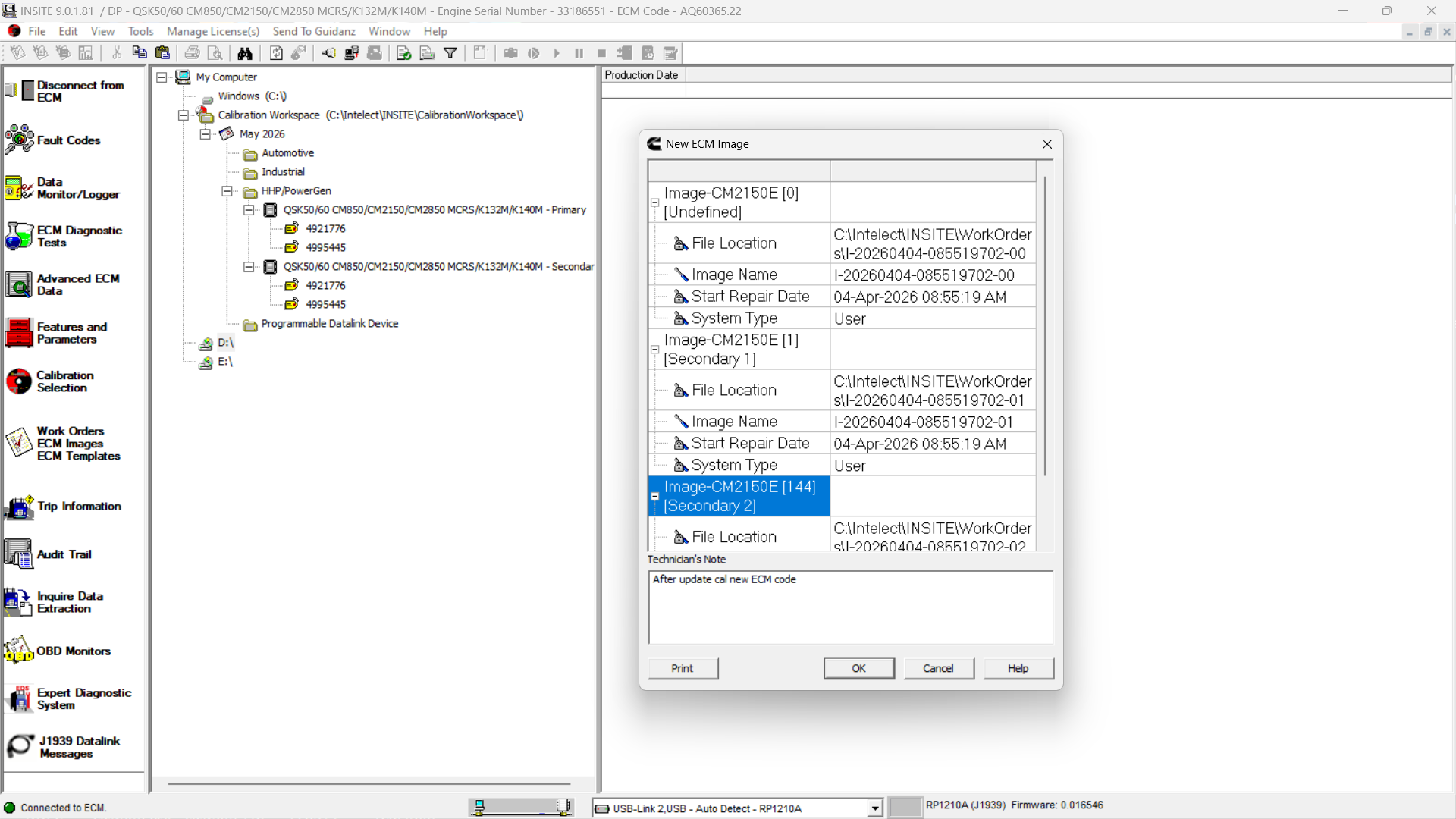
Task: Open the Window menu
Action: click(x=389, y=31)
